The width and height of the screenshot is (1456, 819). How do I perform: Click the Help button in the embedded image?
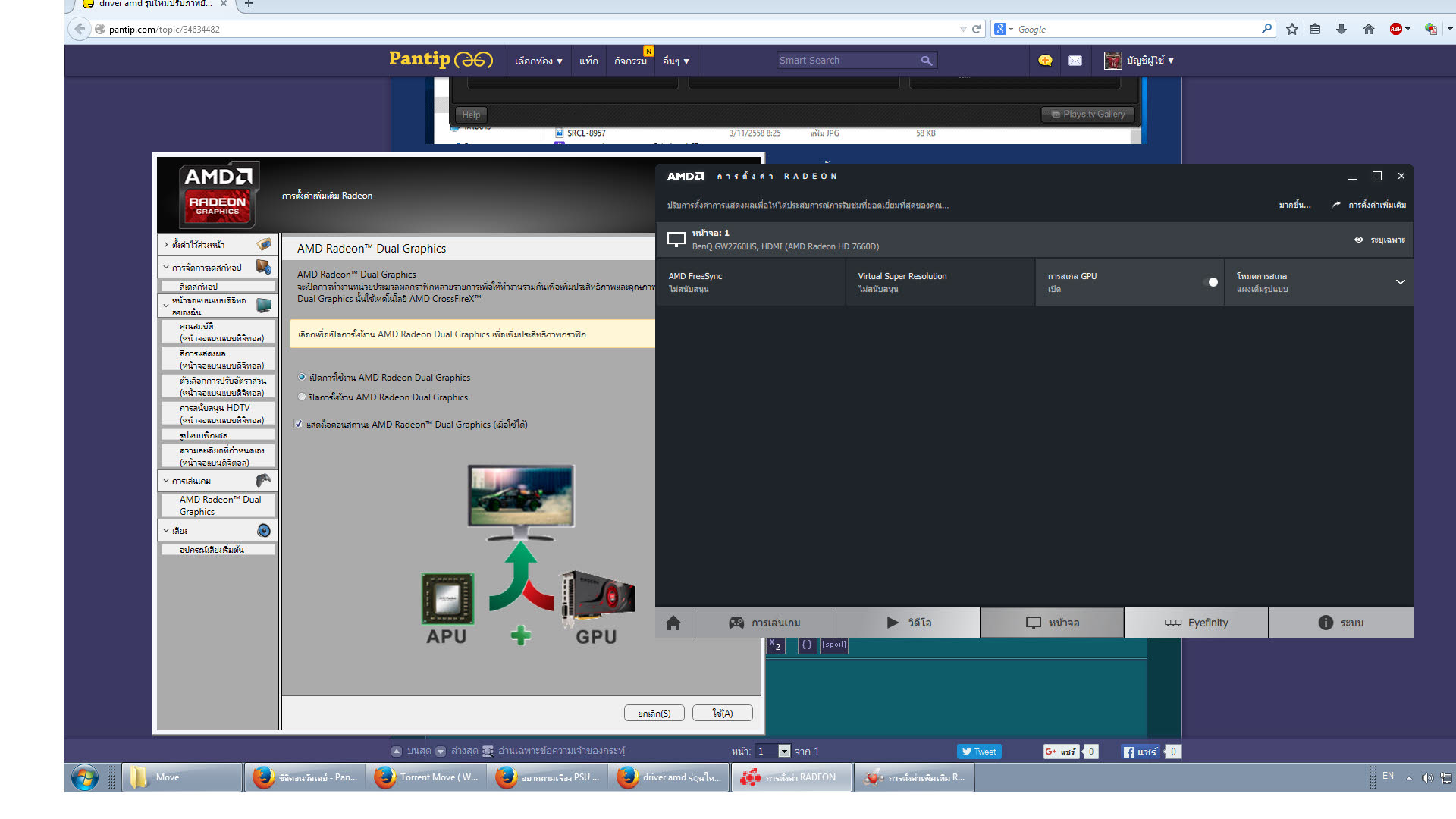[471, 115]
